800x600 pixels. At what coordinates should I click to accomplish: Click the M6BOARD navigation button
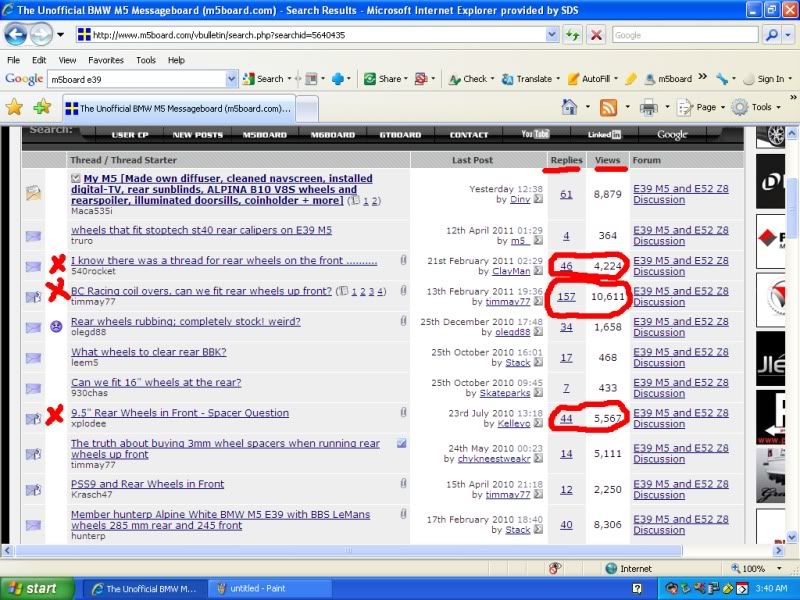pyautogui.click(x=333, y=135)
